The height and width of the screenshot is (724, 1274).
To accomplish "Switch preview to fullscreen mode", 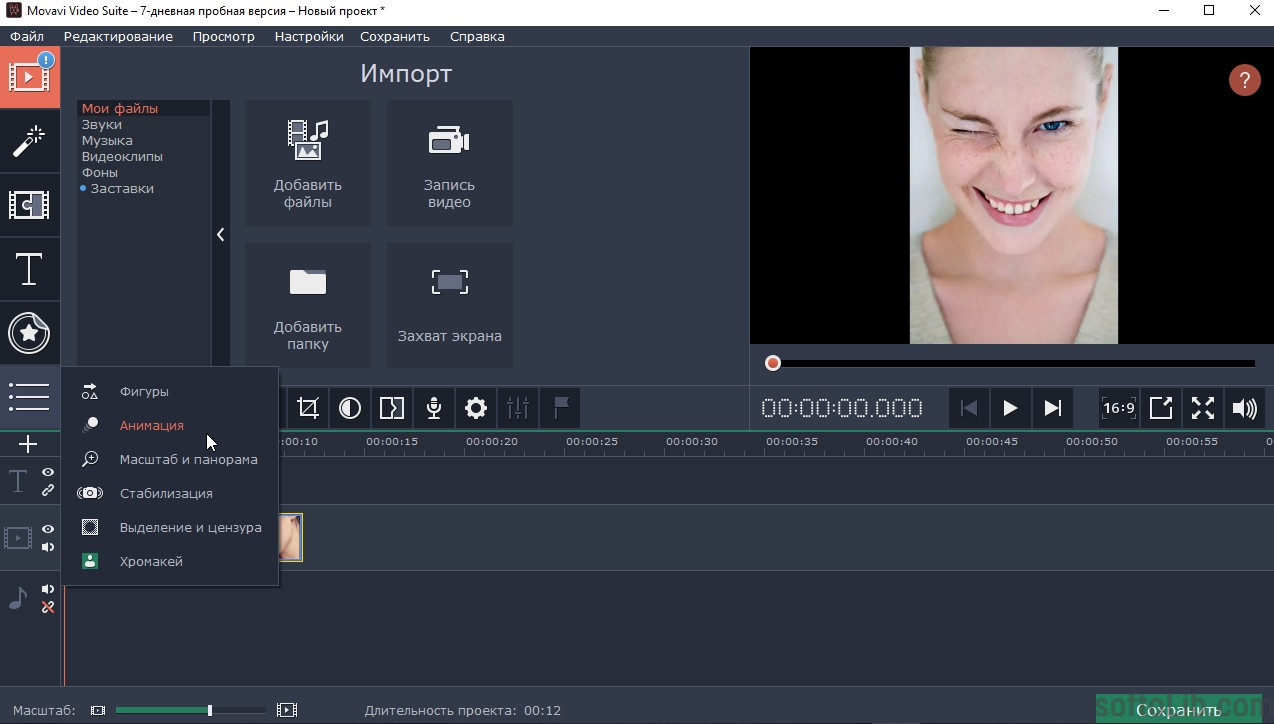I will coord(1203,408).
